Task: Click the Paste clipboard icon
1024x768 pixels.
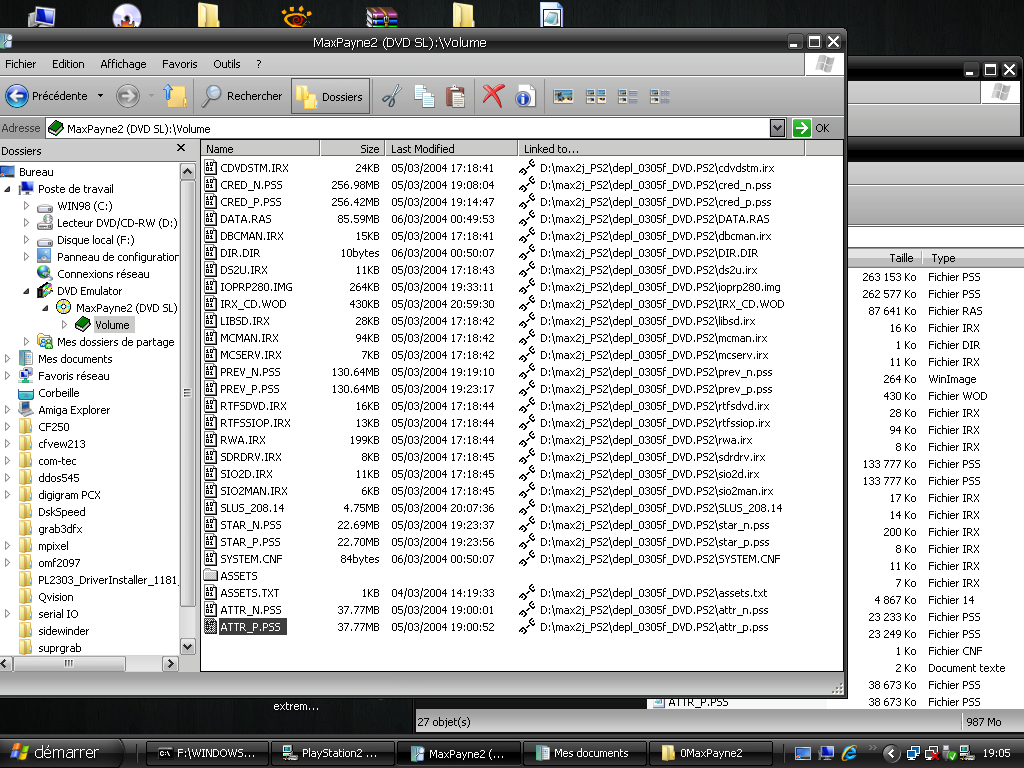Action: click(x=455, y=97)
